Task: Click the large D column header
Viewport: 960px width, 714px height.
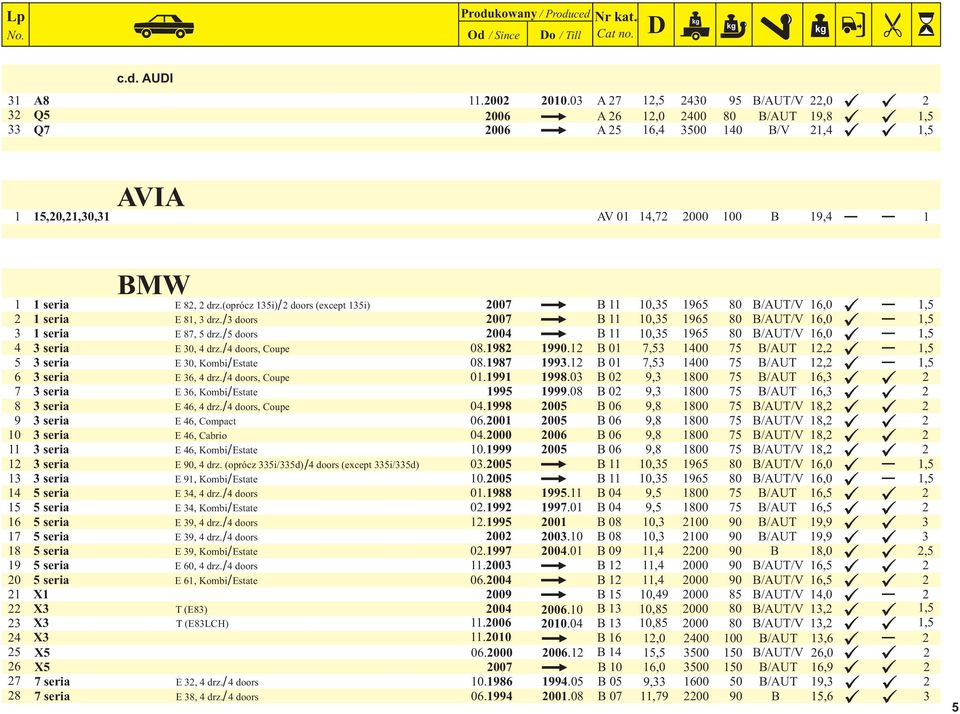Action: pyautogui.click(x=656, y=25)
